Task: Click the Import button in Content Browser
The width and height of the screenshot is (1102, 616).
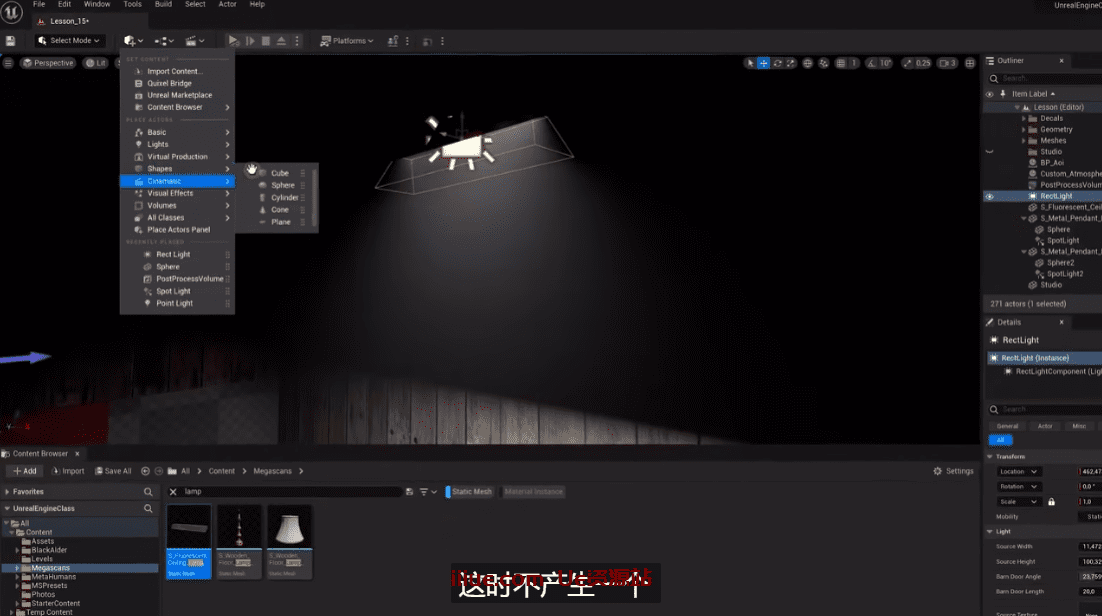Action: tap(68, 471)
